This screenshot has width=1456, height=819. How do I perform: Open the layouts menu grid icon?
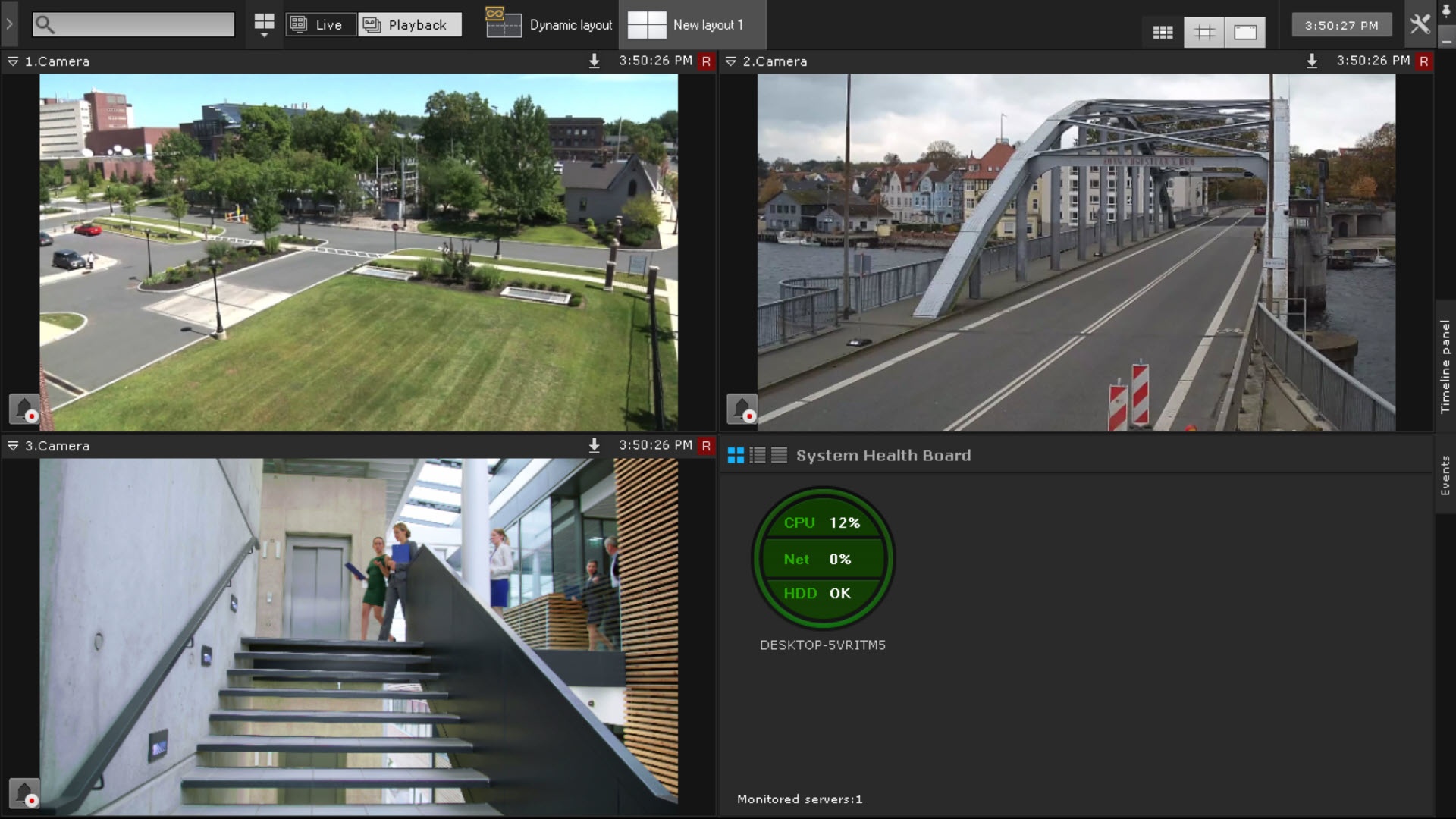pos(264,24)
